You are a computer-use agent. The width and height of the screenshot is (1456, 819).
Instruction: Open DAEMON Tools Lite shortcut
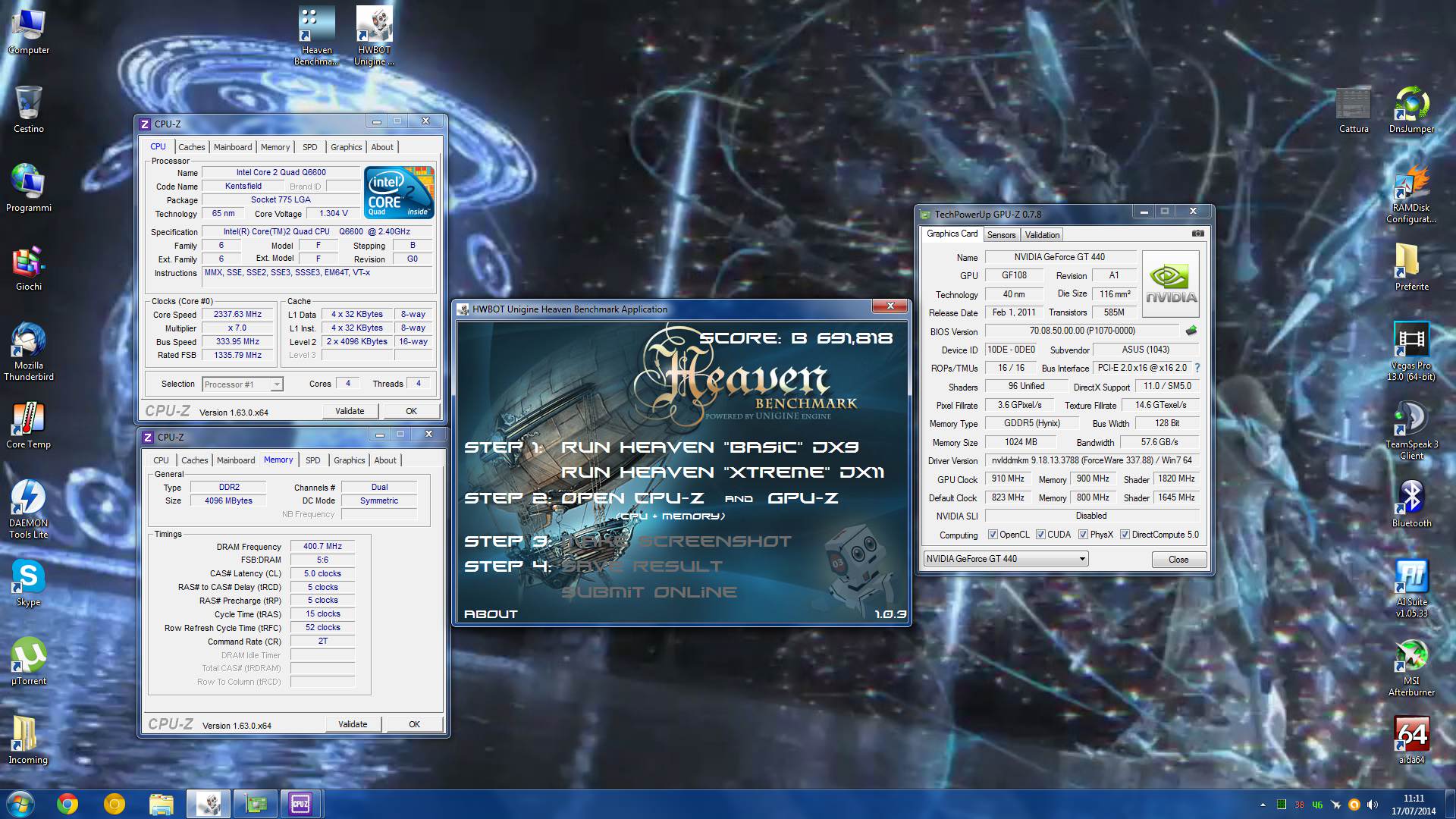(28, 509)
